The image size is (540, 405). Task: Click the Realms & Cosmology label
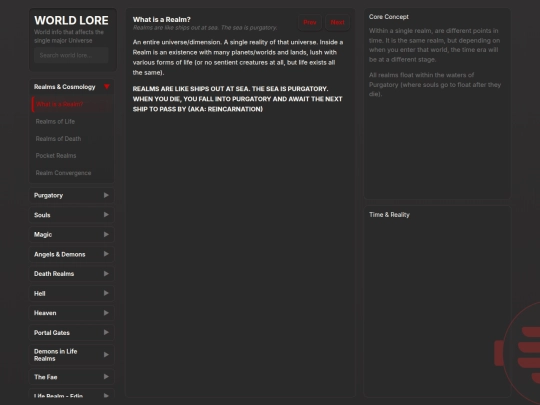(64, 87)
